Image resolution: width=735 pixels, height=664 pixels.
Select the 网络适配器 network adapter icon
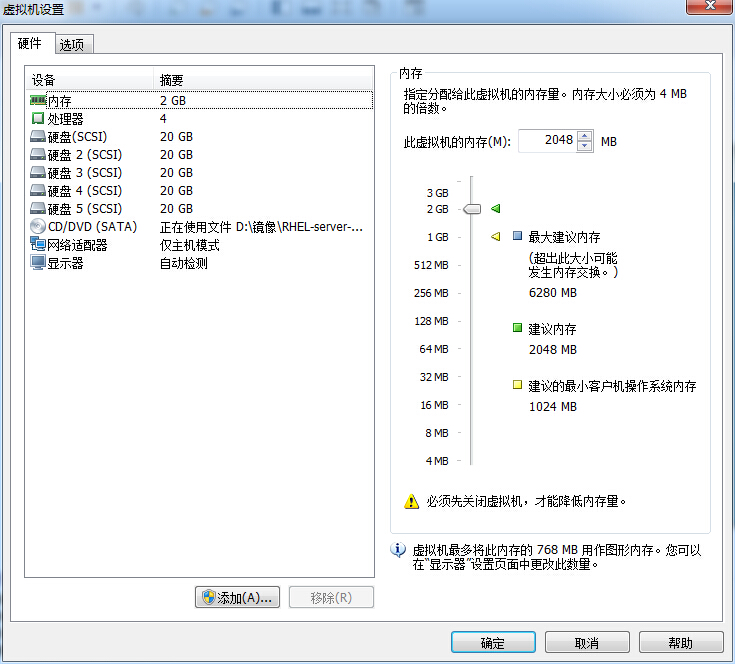pos(38,245)
